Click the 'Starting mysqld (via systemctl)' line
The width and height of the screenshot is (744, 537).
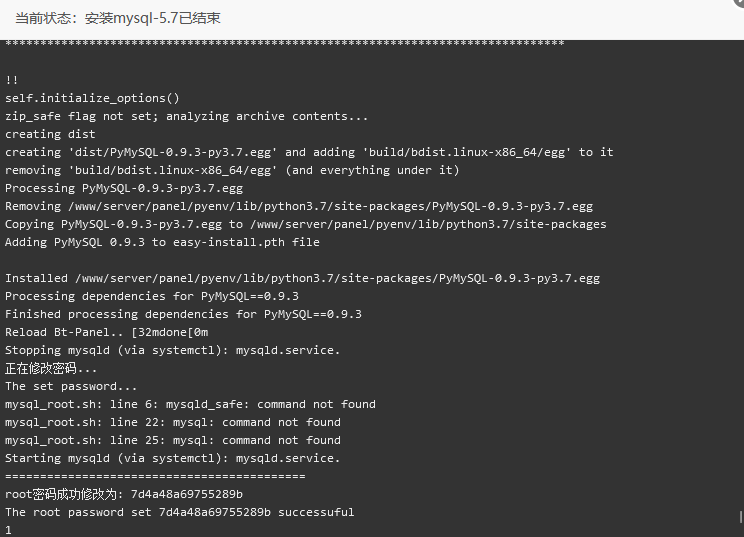pos(172,458)
